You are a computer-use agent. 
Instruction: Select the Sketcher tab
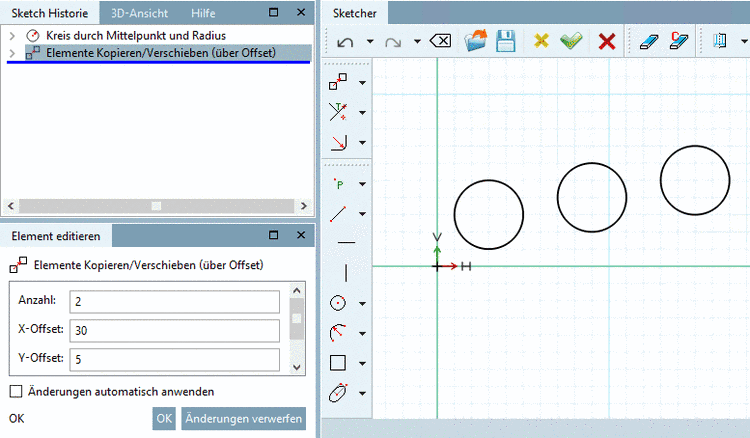pos(354,13)
